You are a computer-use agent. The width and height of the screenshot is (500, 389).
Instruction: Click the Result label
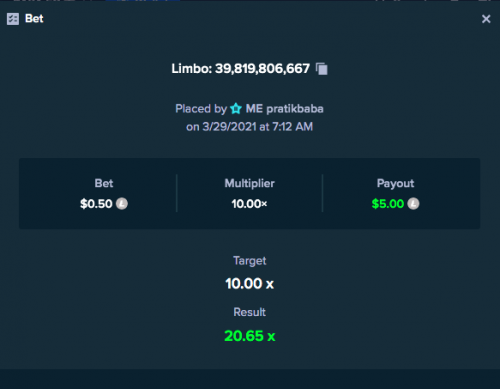tap(250, 312)
